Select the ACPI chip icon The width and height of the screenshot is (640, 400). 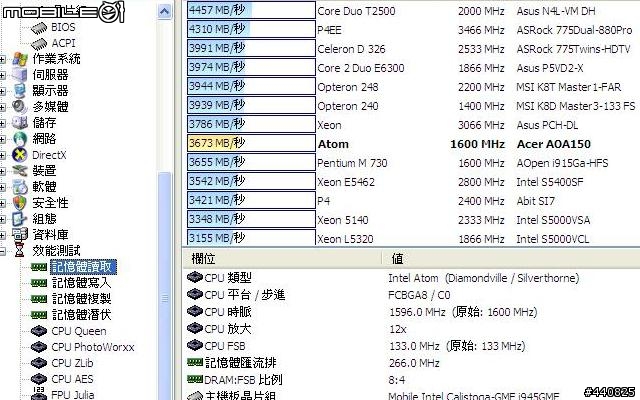39,43
